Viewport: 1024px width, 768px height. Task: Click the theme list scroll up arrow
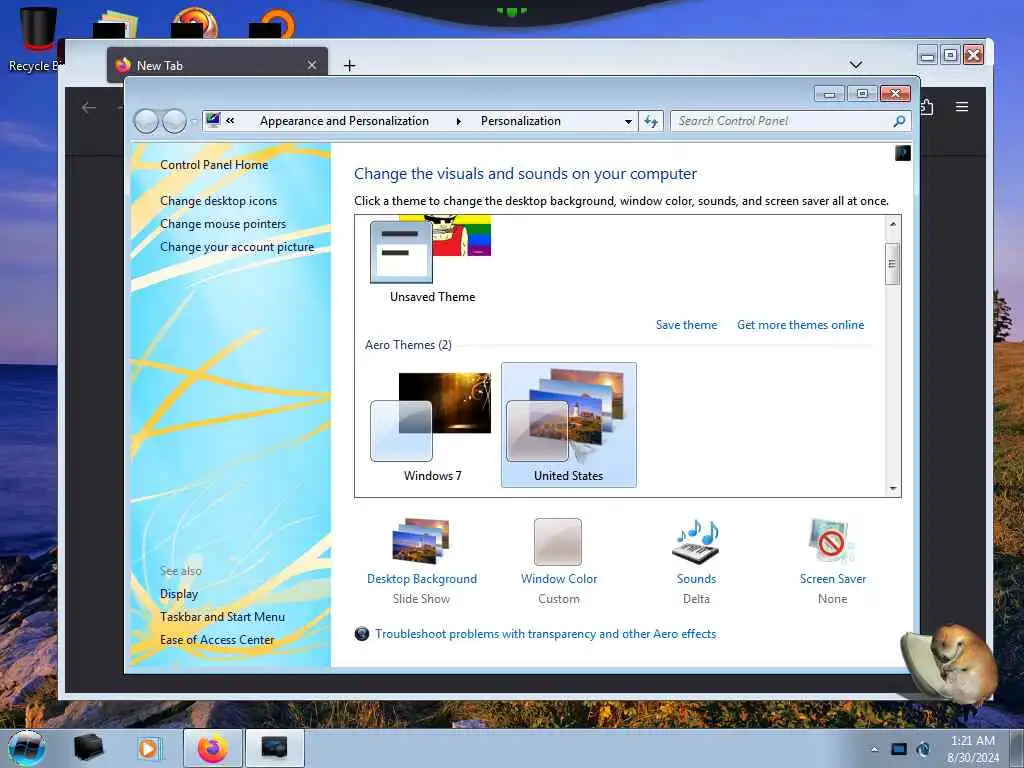pos(892,224)
